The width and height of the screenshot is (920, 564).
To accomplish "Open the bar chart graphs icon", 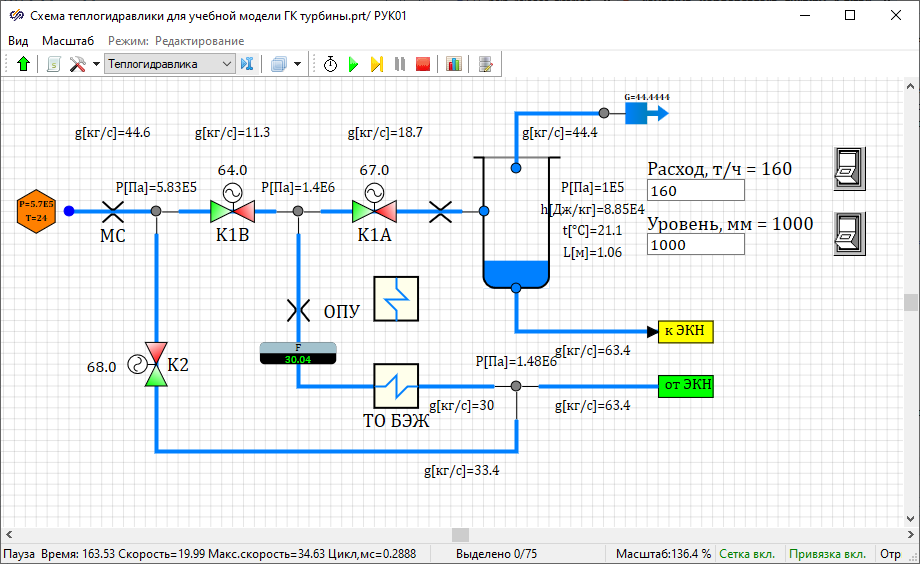I will (454, 64).
